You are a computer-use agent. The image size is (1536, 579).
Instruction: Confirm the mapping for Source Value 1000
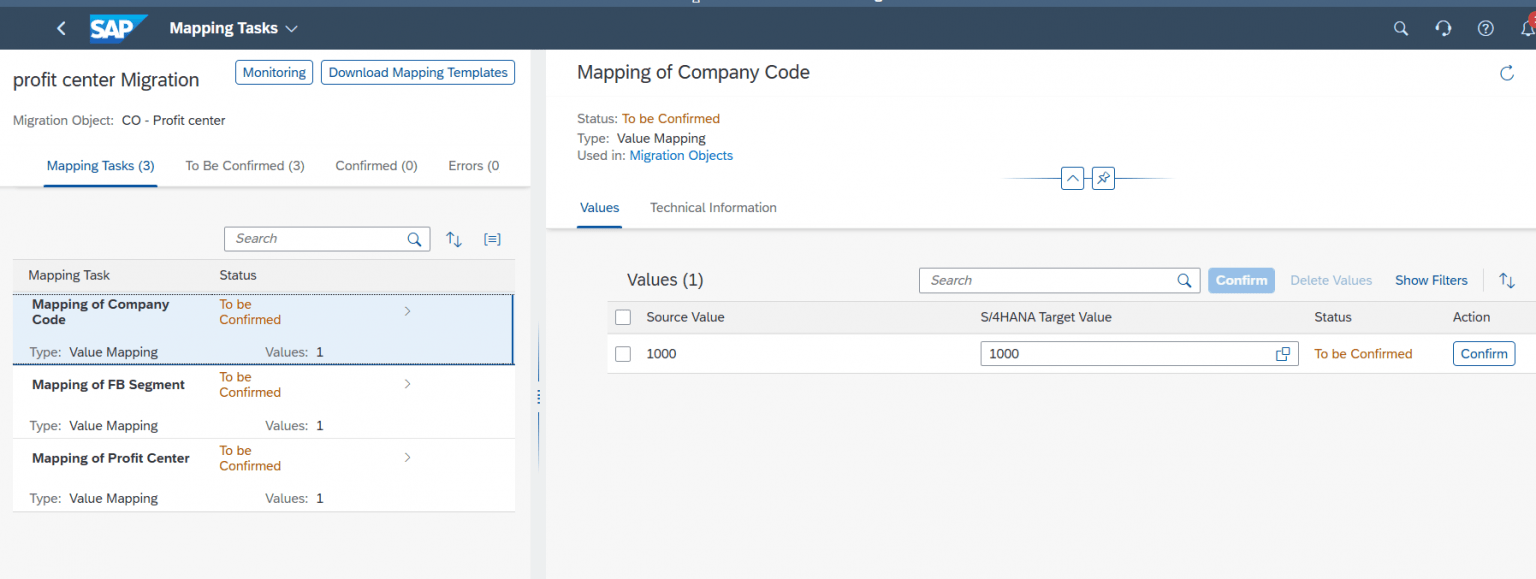(1483, 353)
